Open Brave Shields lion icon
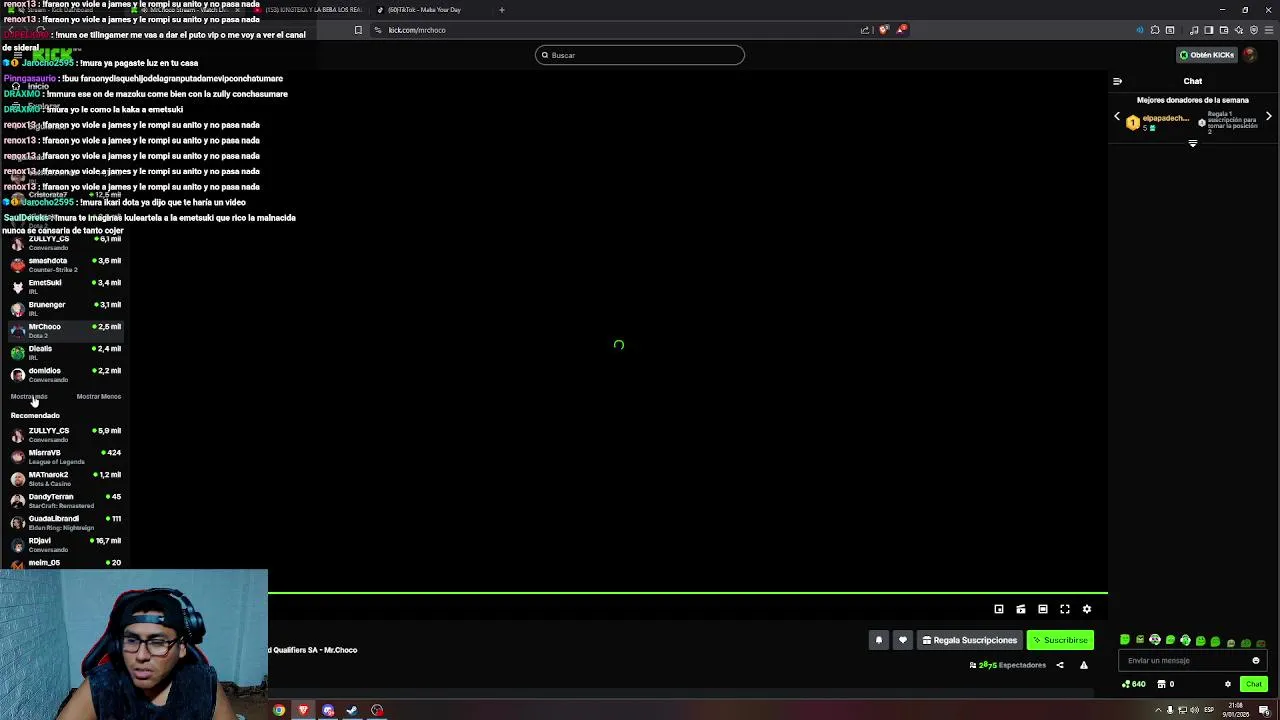1280x720 pixels. click(x=883, y=30)
